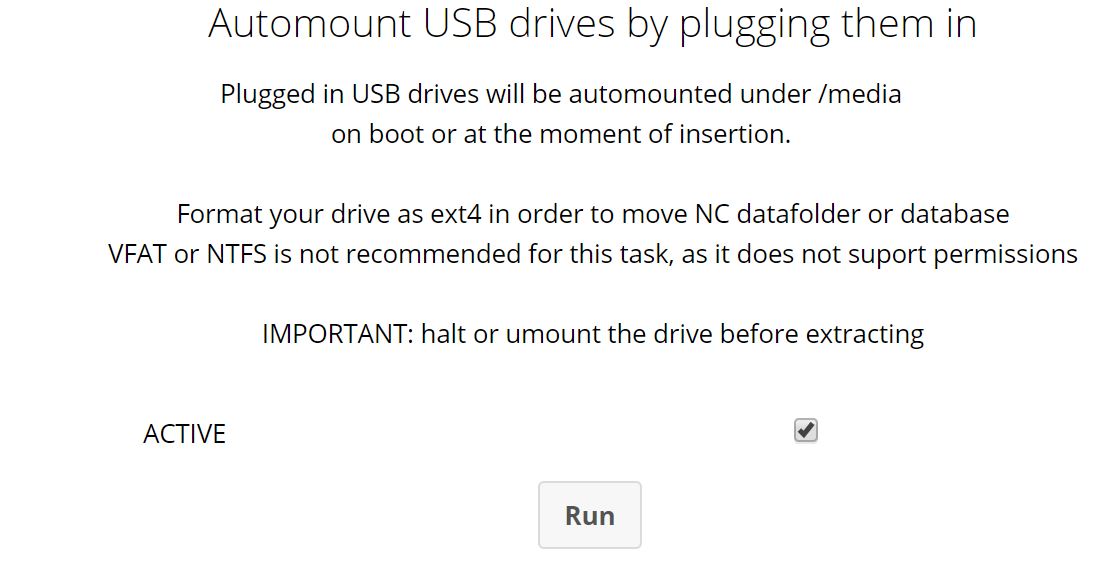1113x582 pixels.
Task: Click the 'on boot or at insertion' text
Action: 561,133
